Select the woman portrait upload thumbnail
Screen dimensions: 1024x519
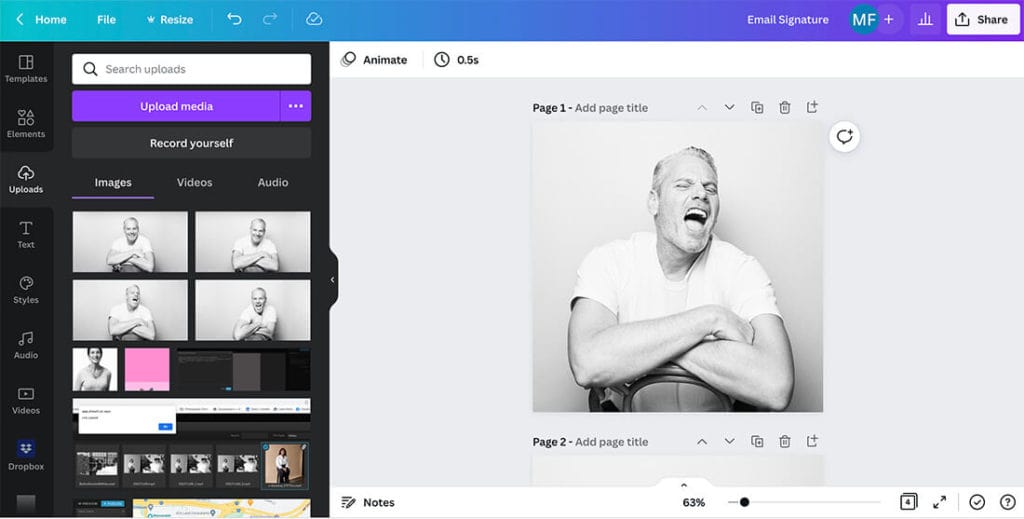click(95, 370)
